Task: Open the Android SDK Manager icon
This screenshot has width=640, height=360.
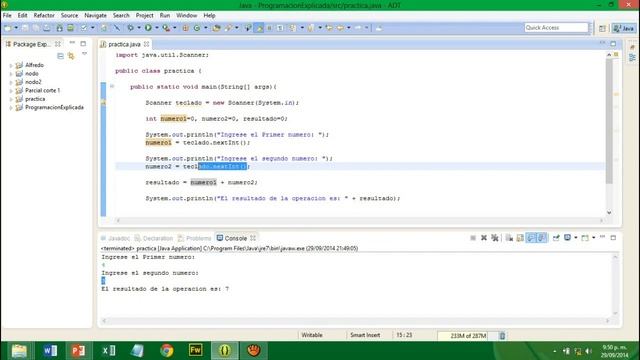Action: tap(60, 28)
